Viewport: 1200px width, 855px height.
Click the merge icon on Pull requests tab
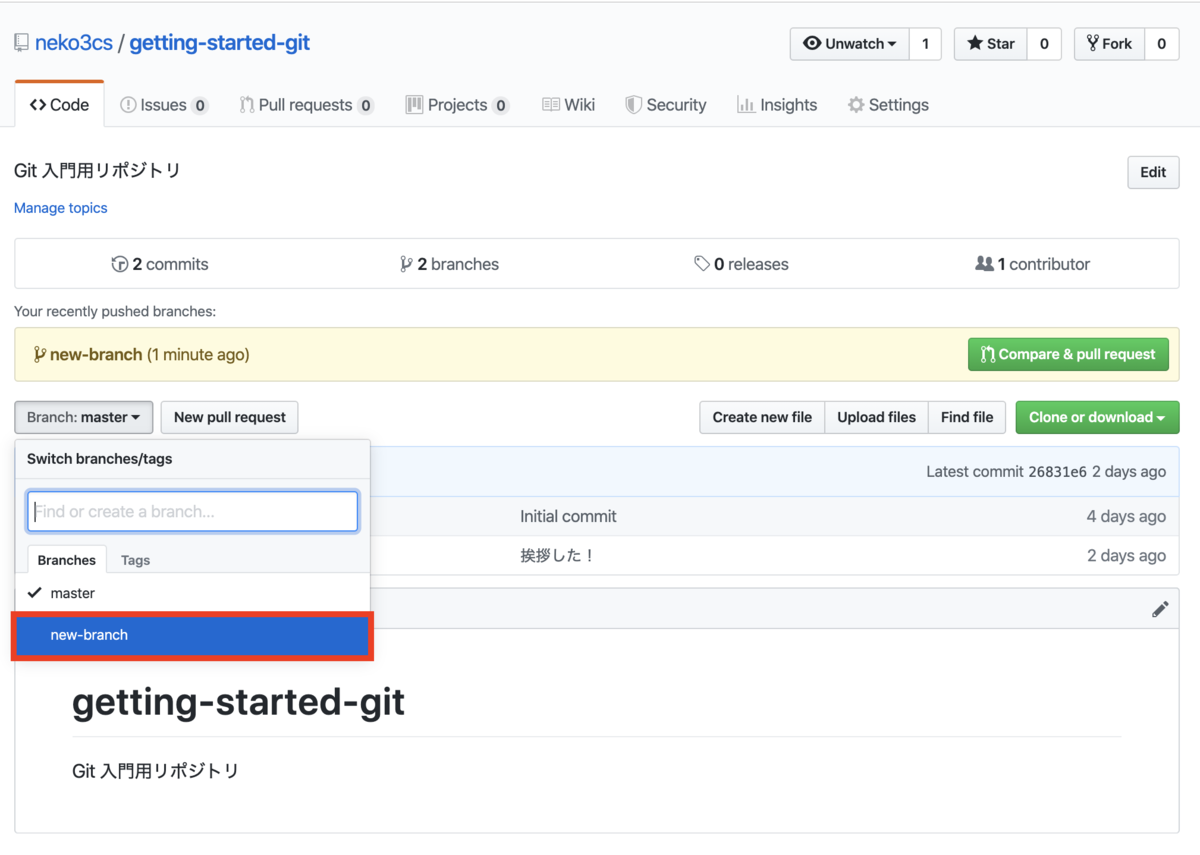click(246, 105)
